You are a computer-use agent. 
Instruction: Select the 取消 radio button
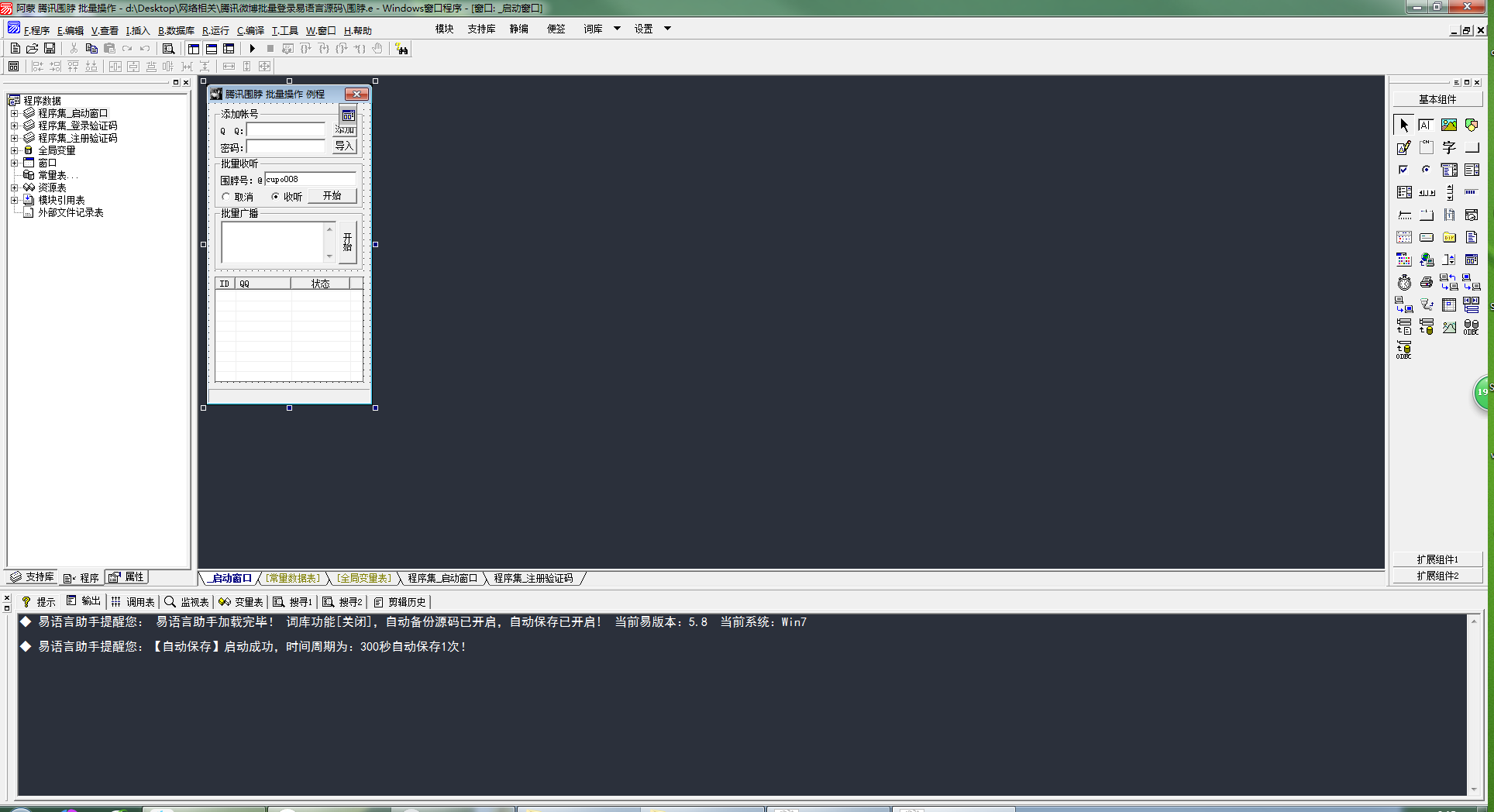(226, 197)
